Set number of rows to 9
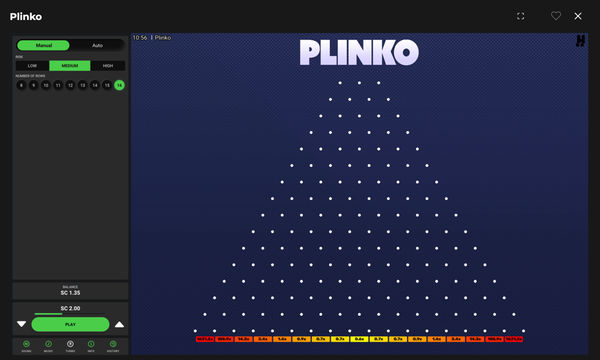This screenshot has width=600, height=360. [34, 85]
